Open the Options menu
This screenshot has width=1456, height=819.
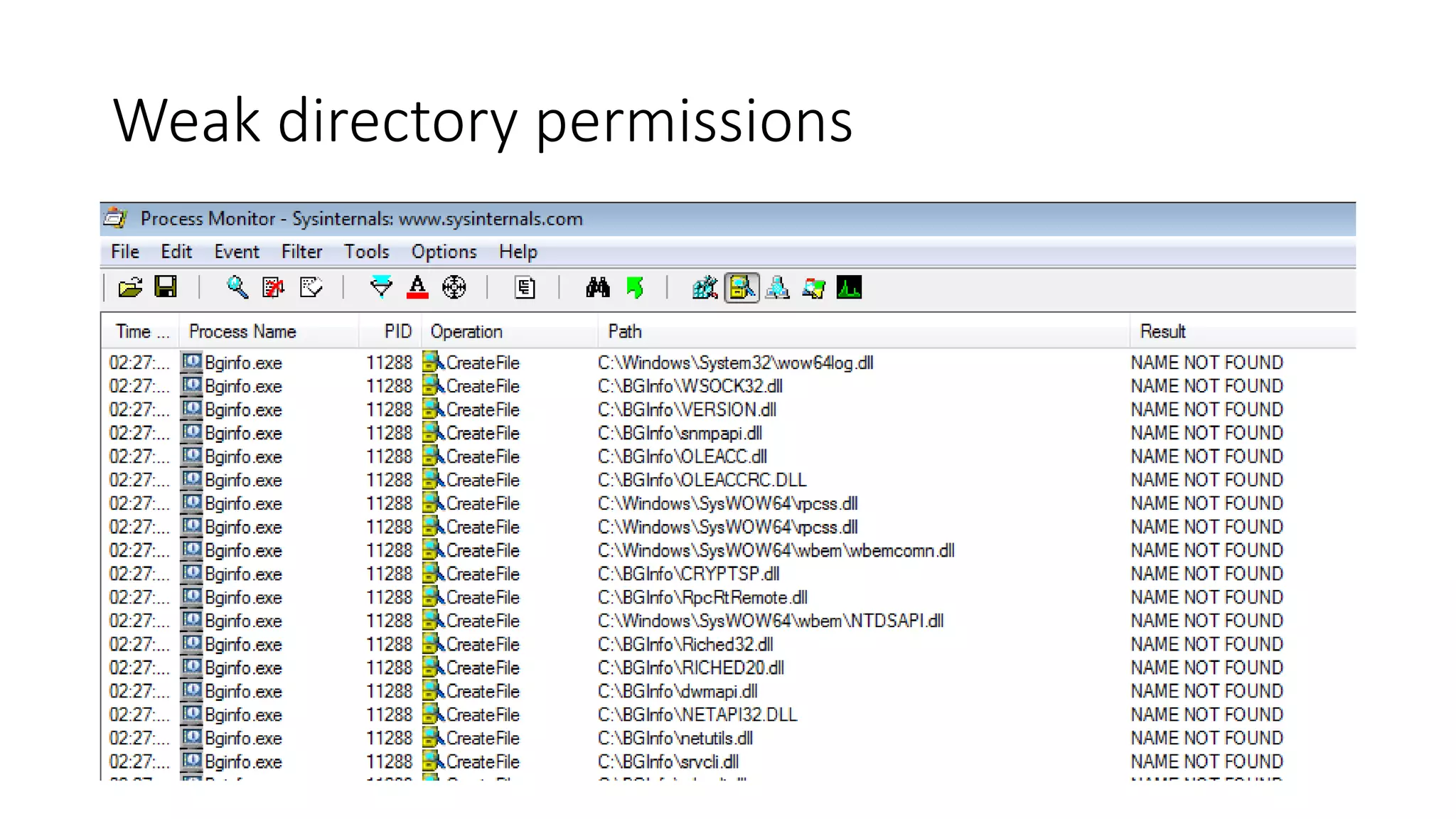tap(444, 252)
